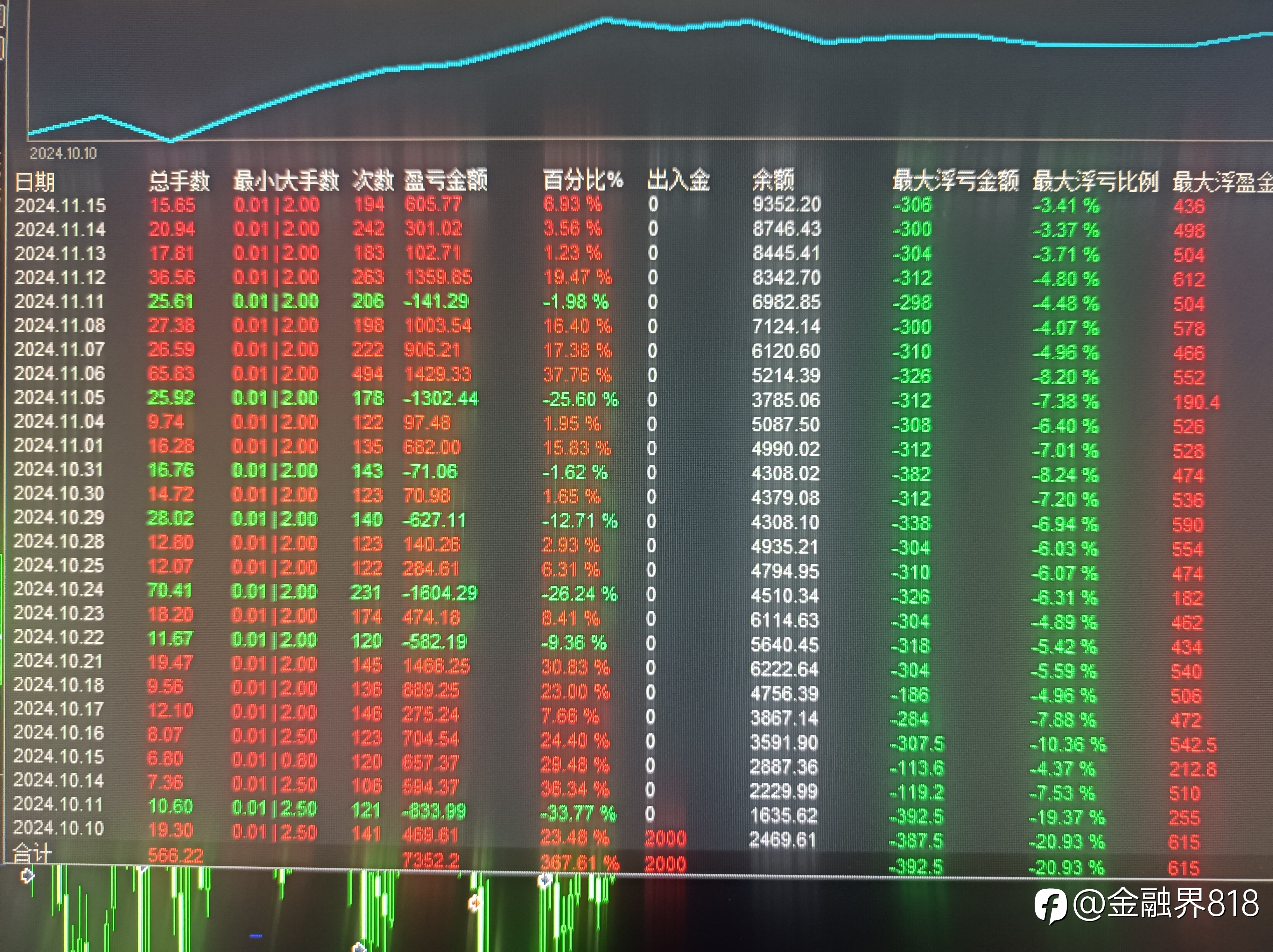The height and width of the screenshot is (952, 1273).
Task: Click the 最大浮亏金额 column header
Action: (955, 181)
